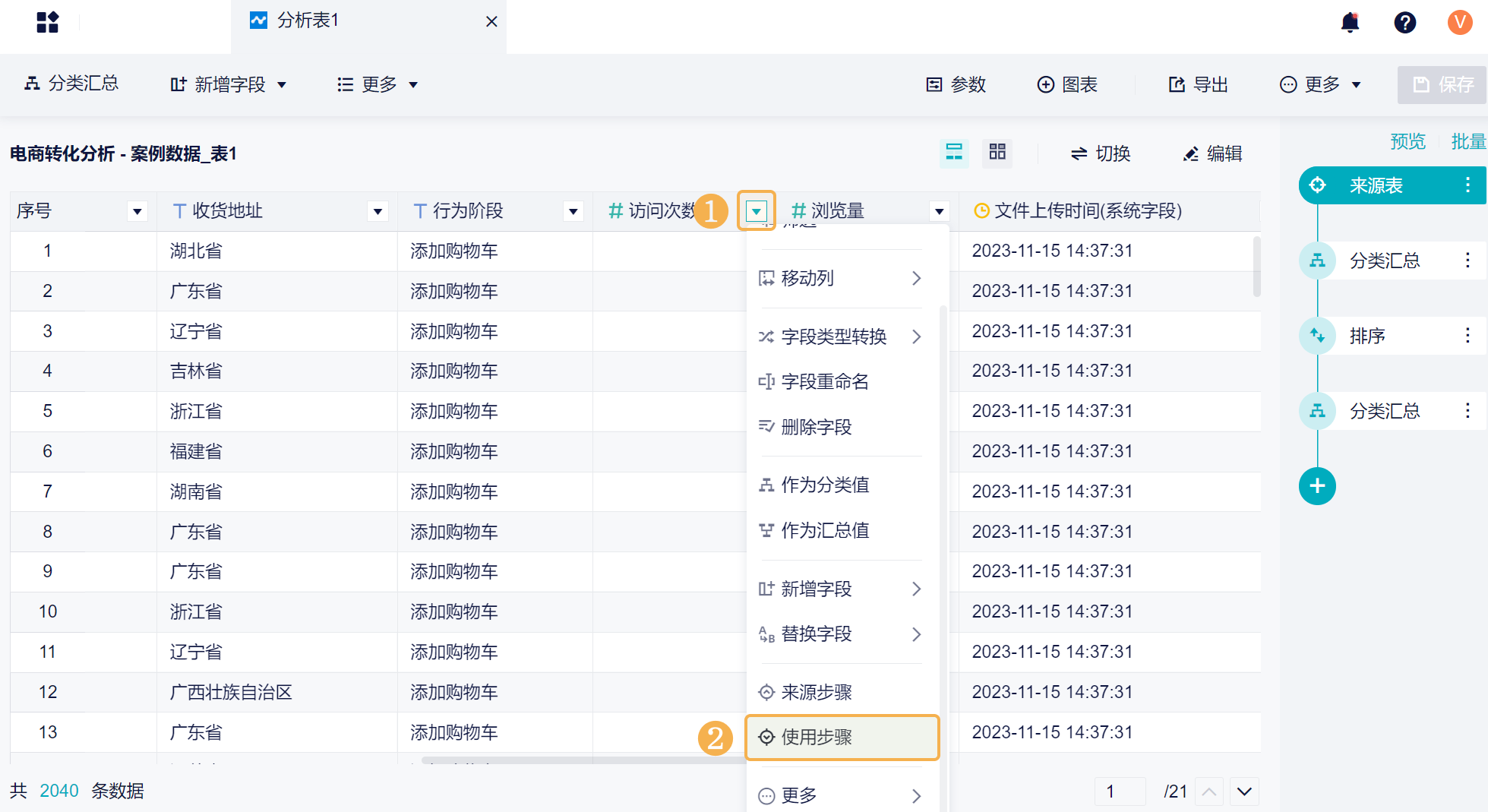Image resolution: width=1488 pixels, height=812 pixels.
Task: Click the second 分类汇总 step icon
Action: pyautogui.click(x=1317, y=411)
